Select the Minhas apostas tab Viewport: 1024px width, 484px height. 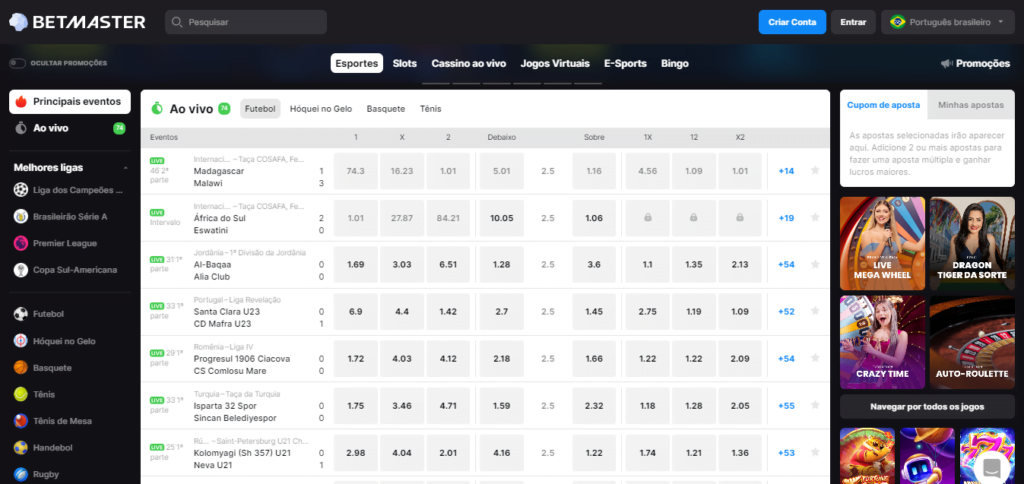(x=971, y=105)
